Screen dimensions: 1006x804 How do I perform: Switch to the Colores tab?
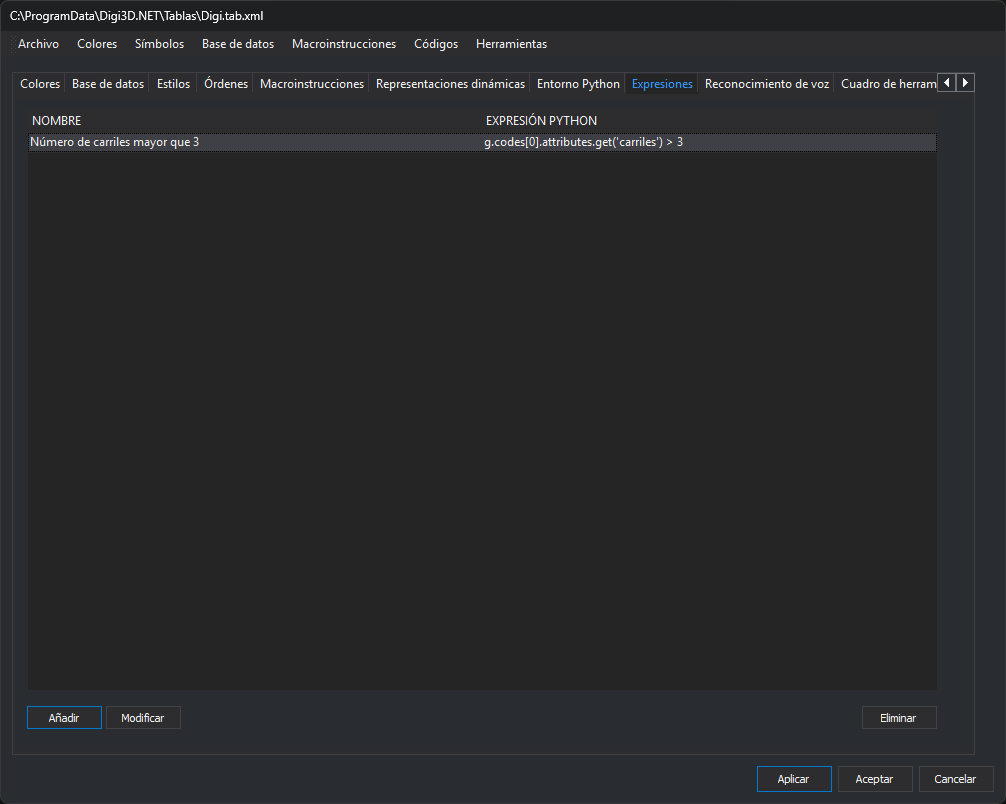40,83
